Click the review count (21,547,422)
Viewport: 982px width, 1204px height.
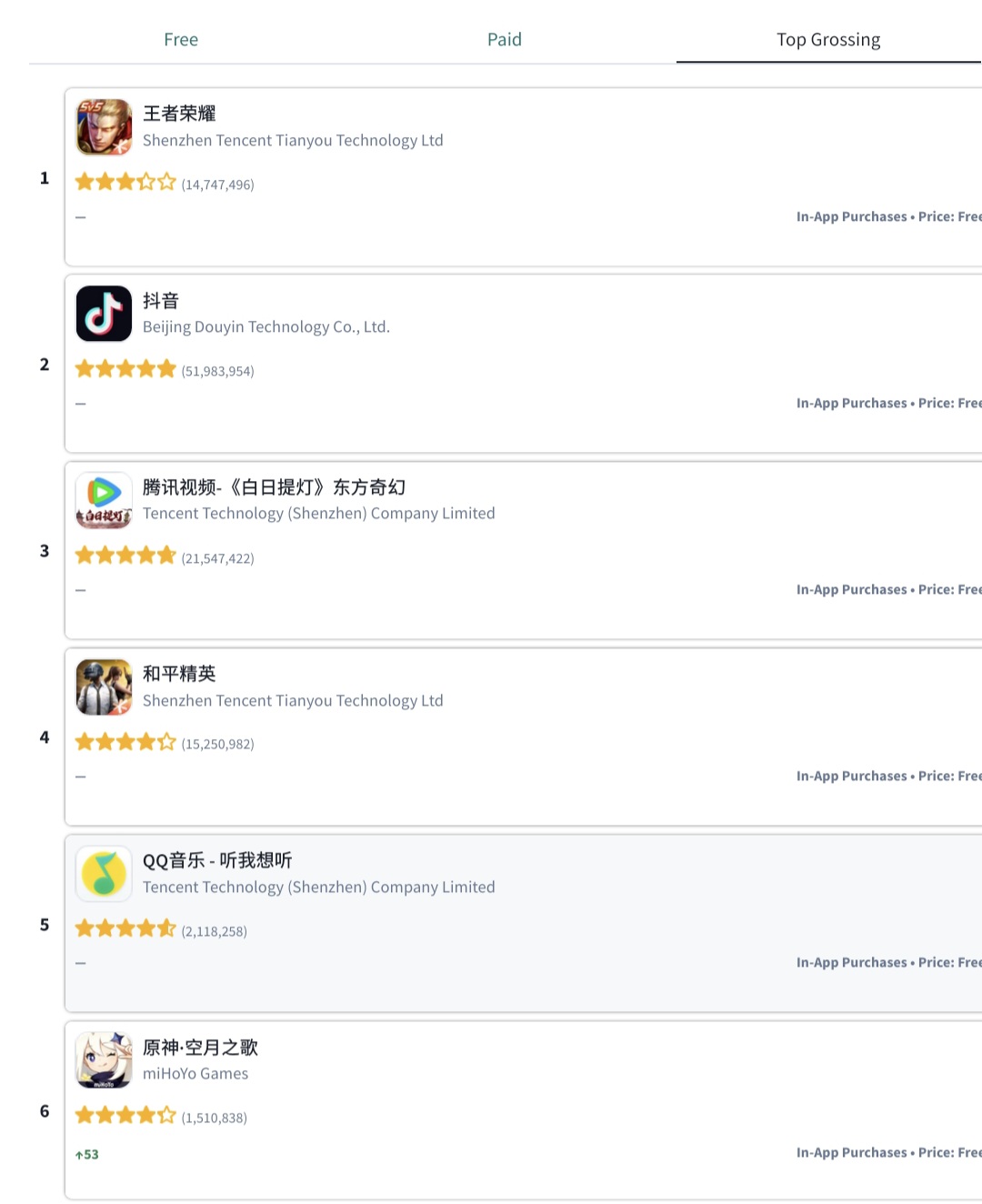tap(218, 558)
